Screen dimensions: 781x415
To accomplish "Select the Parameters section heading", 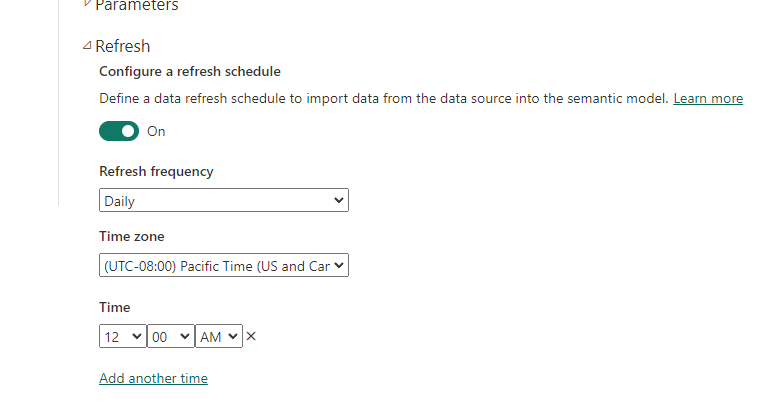I will (136, 5).
